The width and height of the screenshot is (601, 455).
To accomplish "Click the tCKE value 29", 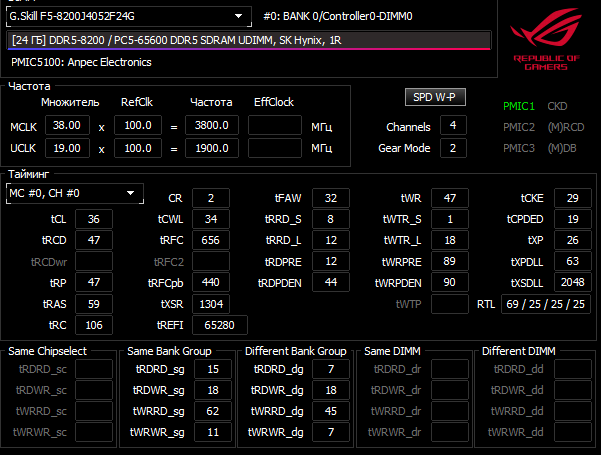I will (x=573, y=198).
